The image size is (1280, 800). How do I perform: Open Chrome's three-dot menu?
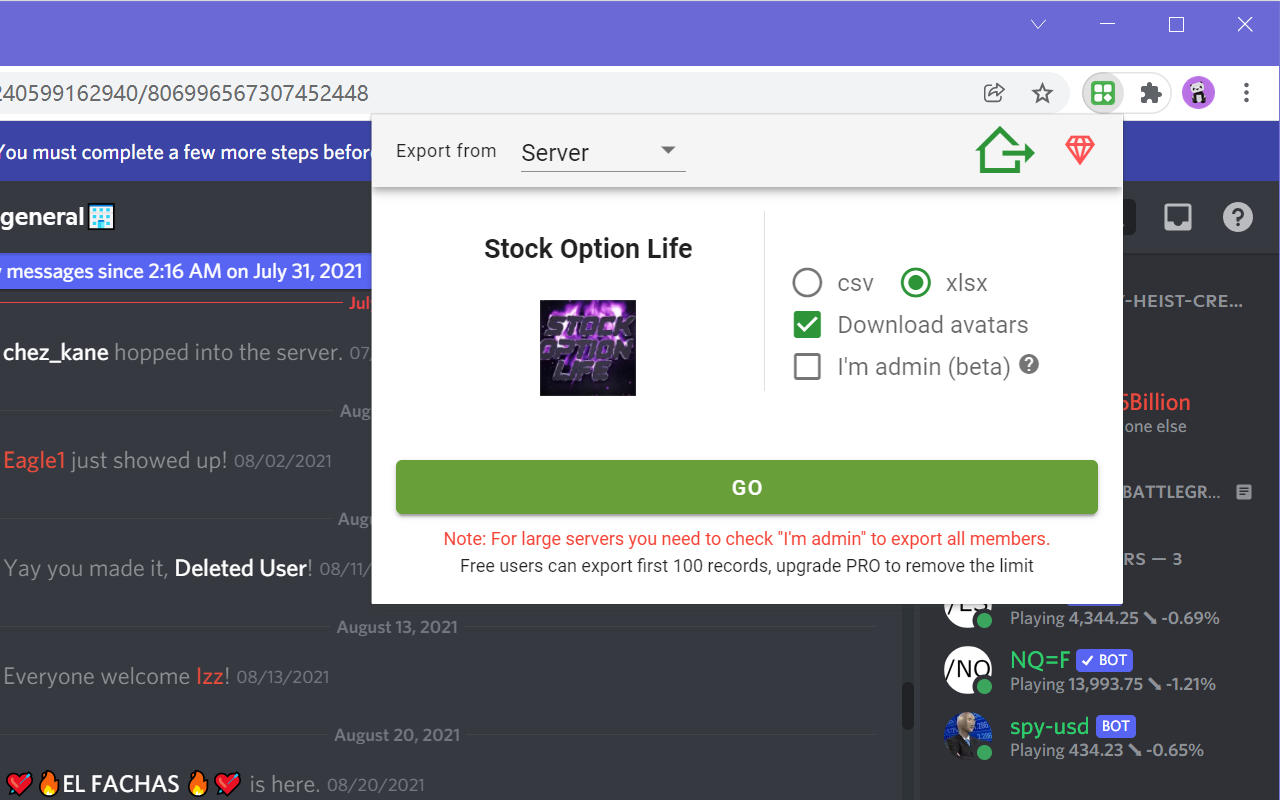pos(1246,92)
